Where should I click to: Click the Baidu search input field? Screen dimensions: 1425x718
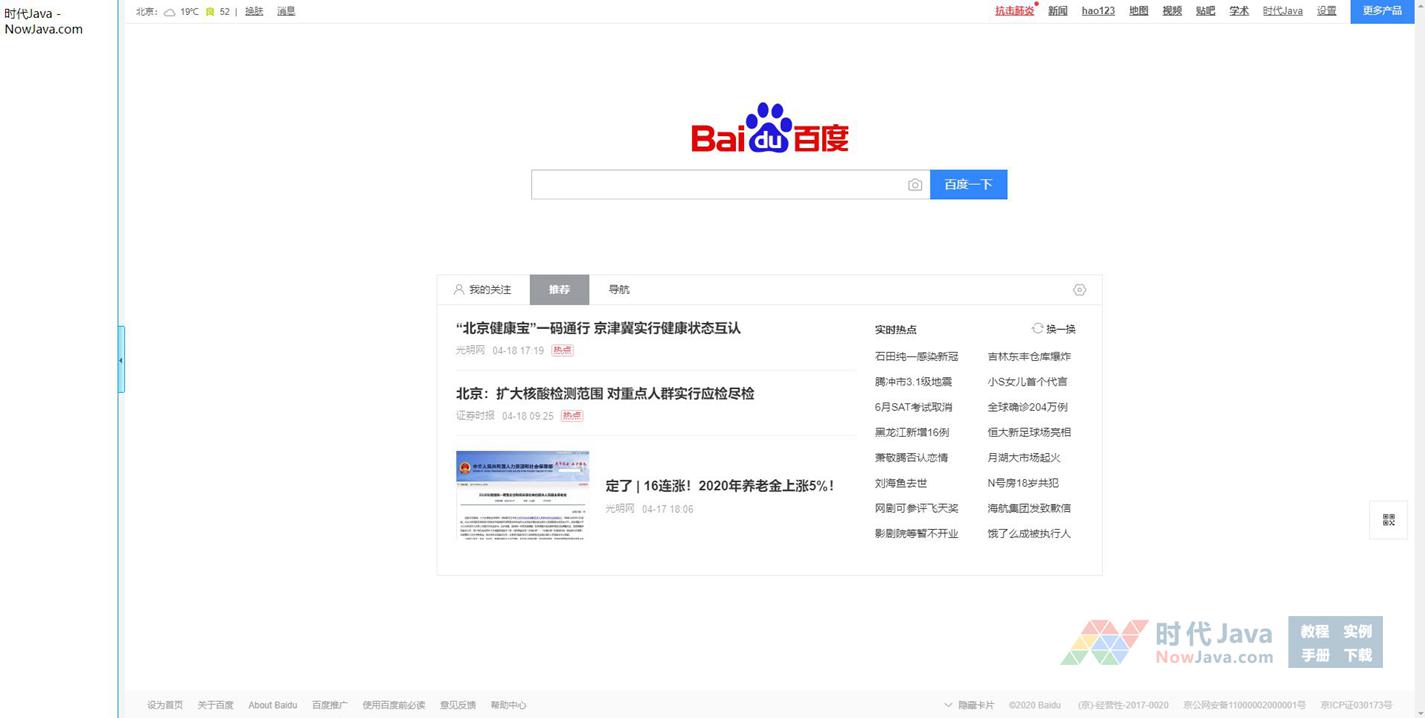click(x=717, y=185)
